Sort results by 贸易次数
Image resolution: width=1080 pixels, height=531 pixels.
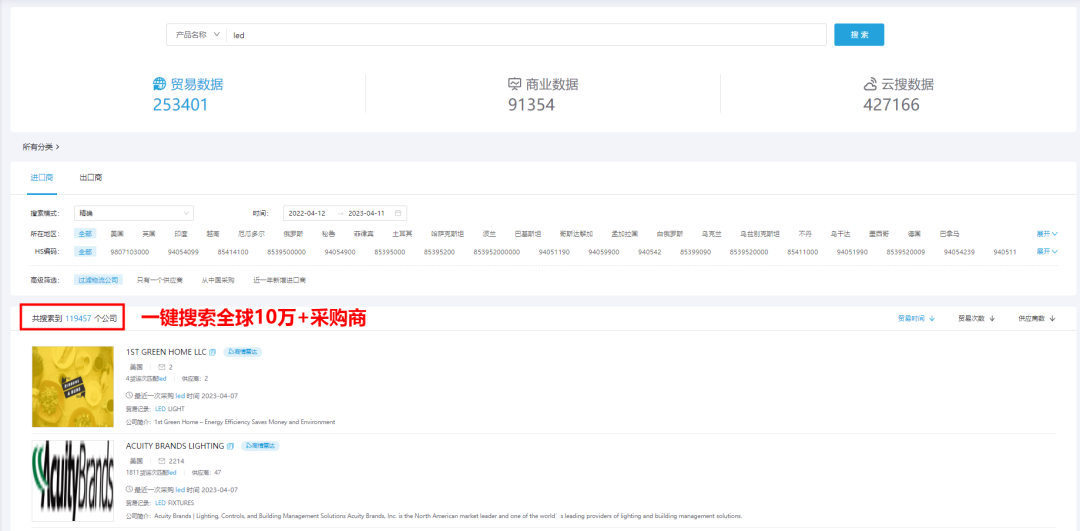tap(975, 318)
